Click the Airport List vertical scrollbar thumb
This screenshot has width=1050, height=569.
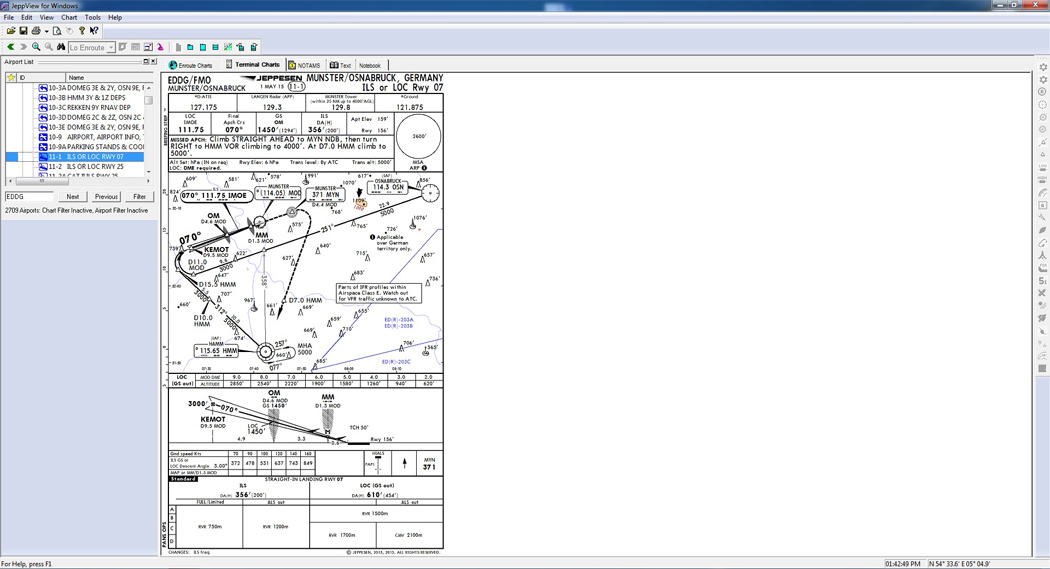point(149,100)
